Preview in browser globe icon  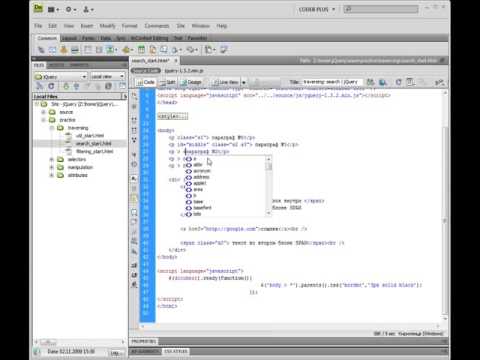(x=383, y=82)
